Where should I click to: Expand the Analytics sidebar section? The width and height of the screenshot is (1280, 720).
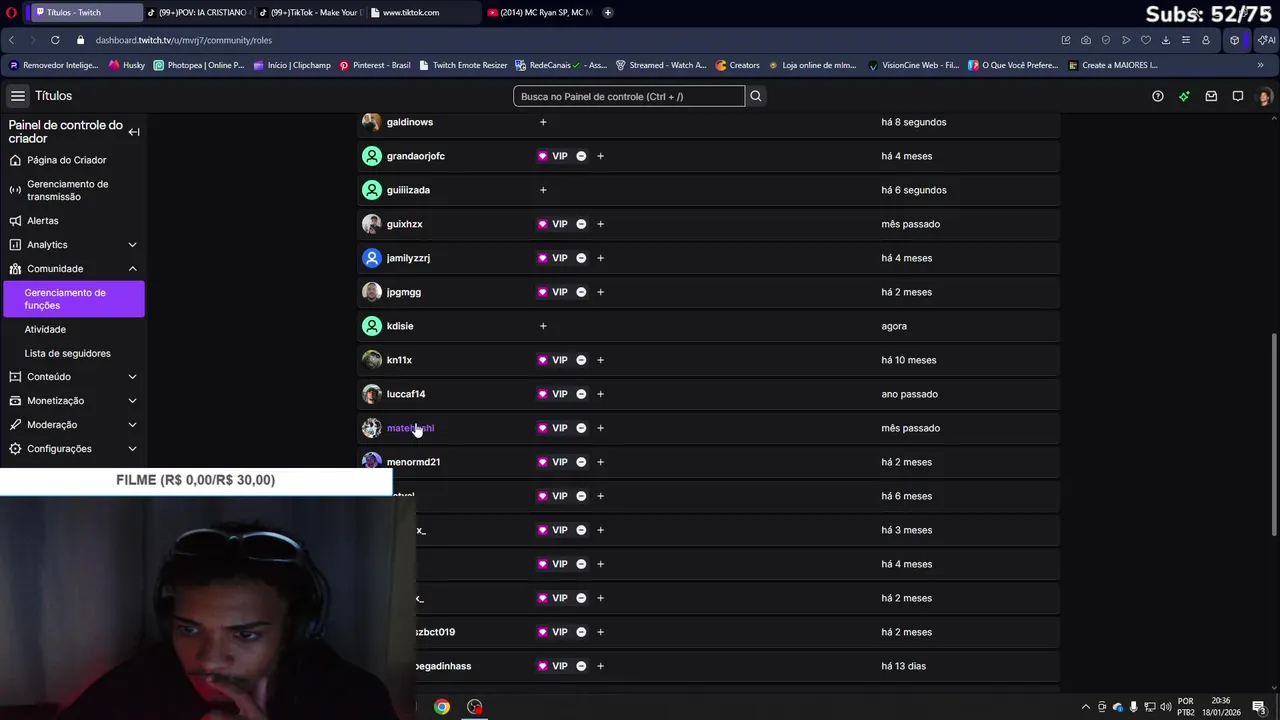[x=132, y=245]
